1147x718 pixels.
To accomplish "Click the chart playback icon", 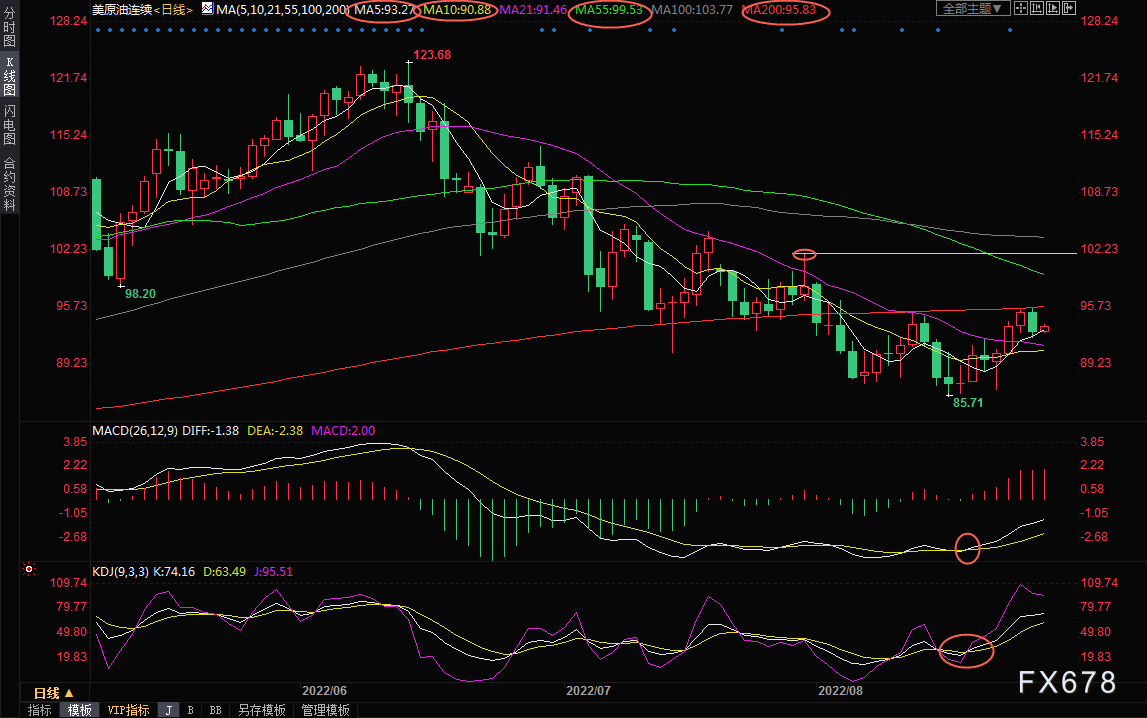I will click(x=1053, y=8).
